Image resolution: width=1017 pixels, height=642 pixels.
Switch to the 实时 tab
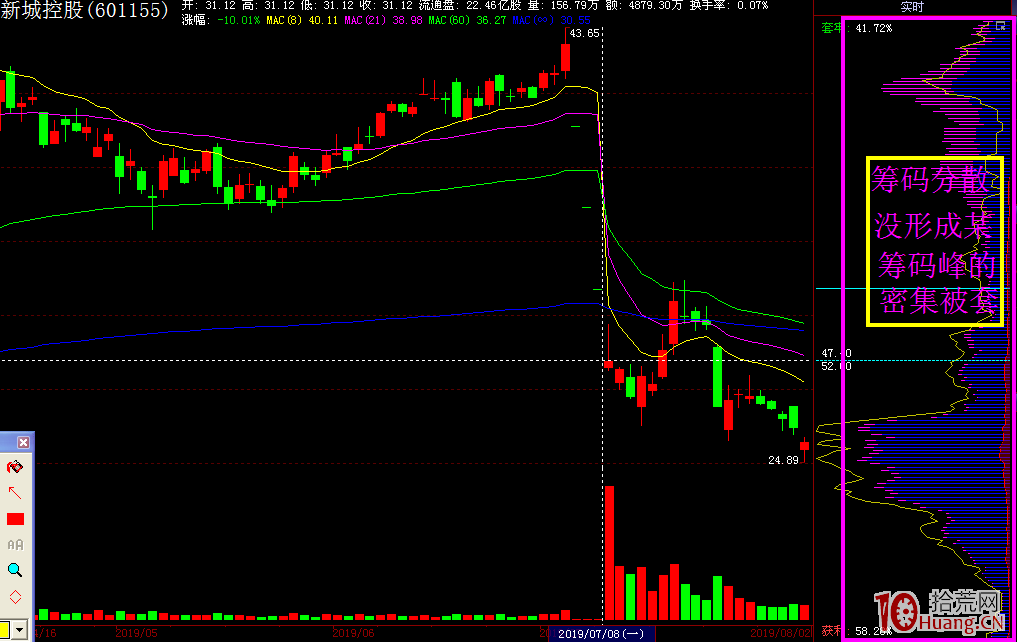pyautogui.click(x=912, y=7)
